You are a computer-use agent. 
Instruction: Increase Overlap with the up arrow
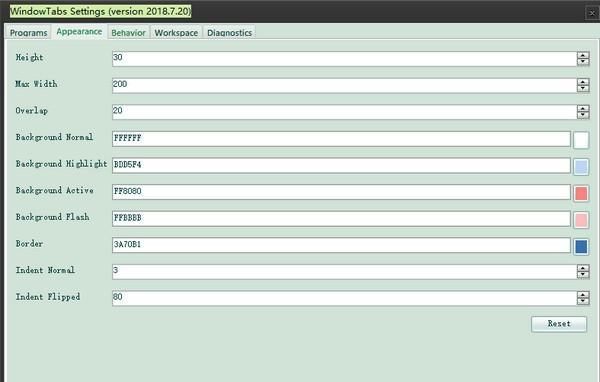click(583, 109)
